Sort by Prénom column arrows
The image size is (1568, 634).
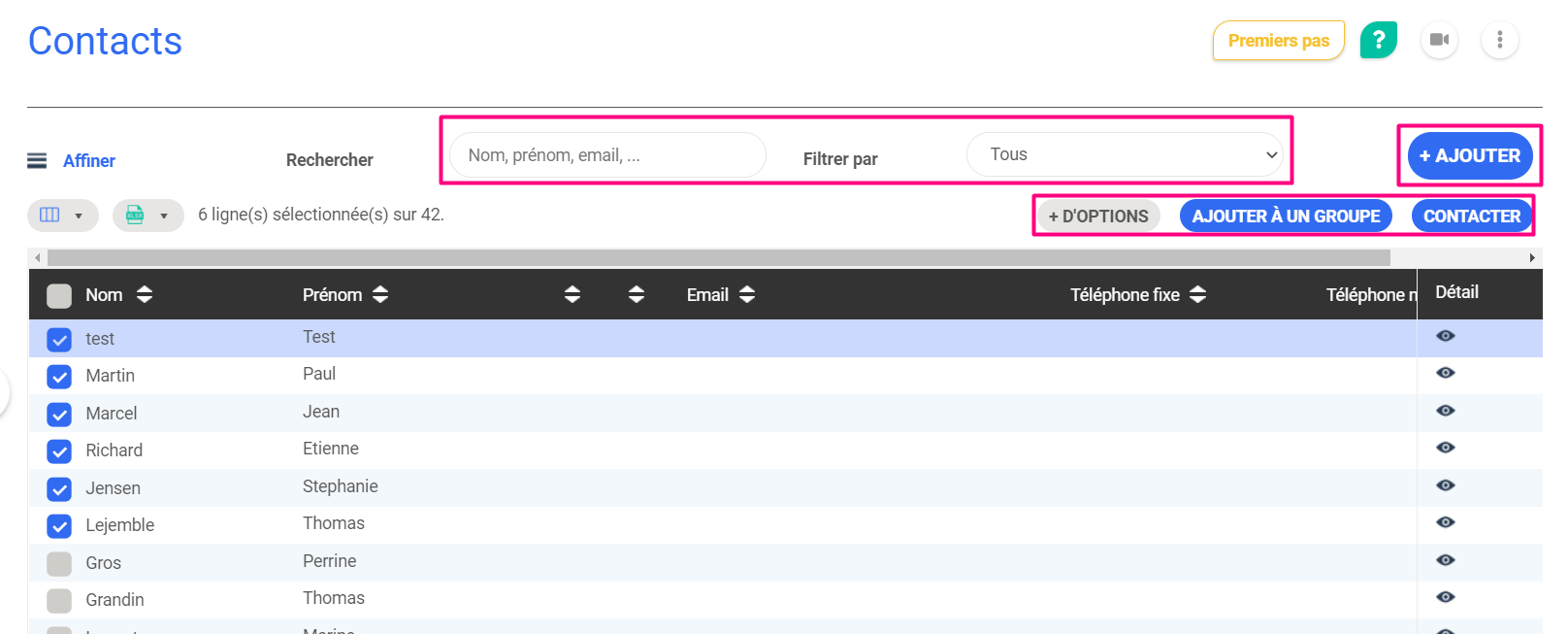click(x=380, y=294)
